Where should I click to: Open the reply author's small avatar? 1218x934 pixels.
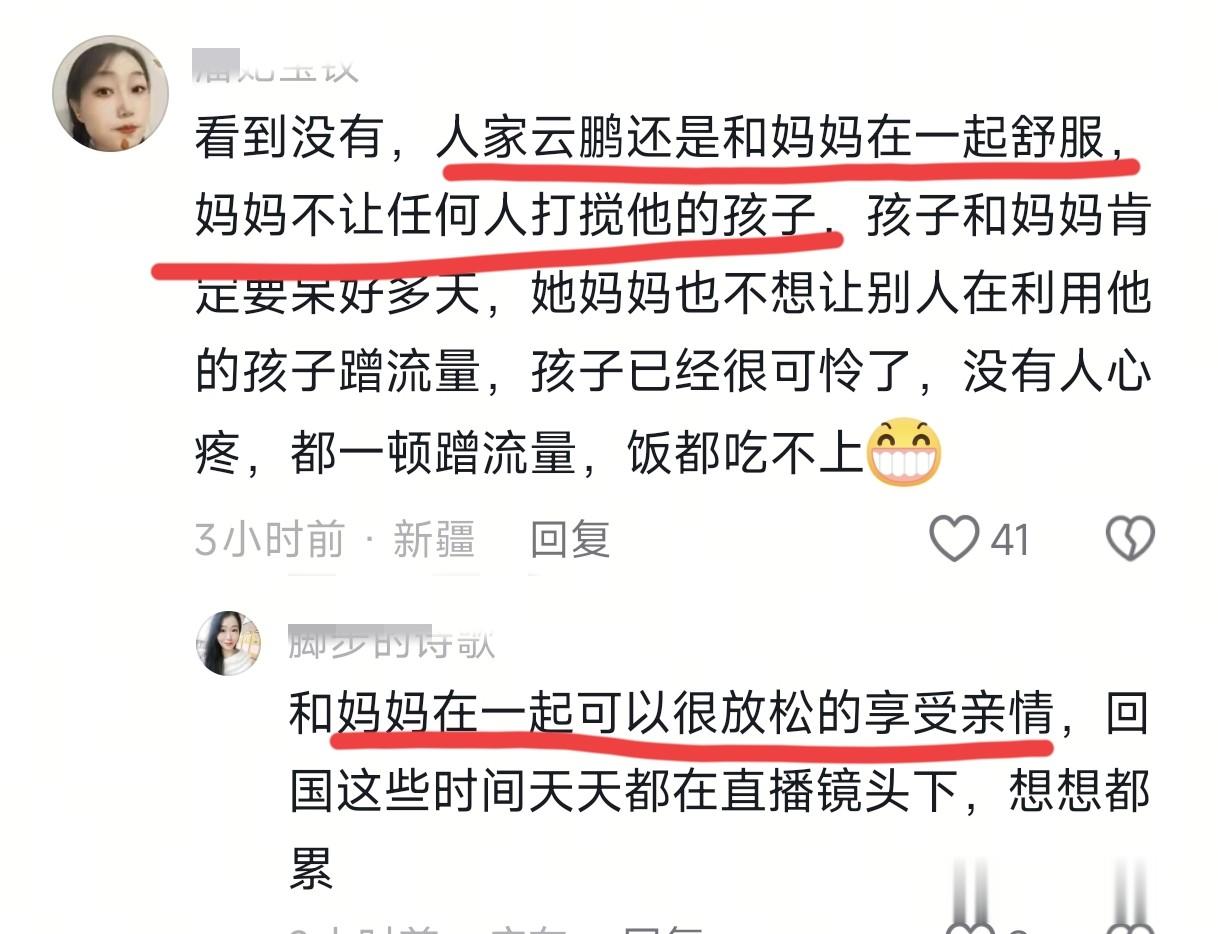[x=229, y=643]
